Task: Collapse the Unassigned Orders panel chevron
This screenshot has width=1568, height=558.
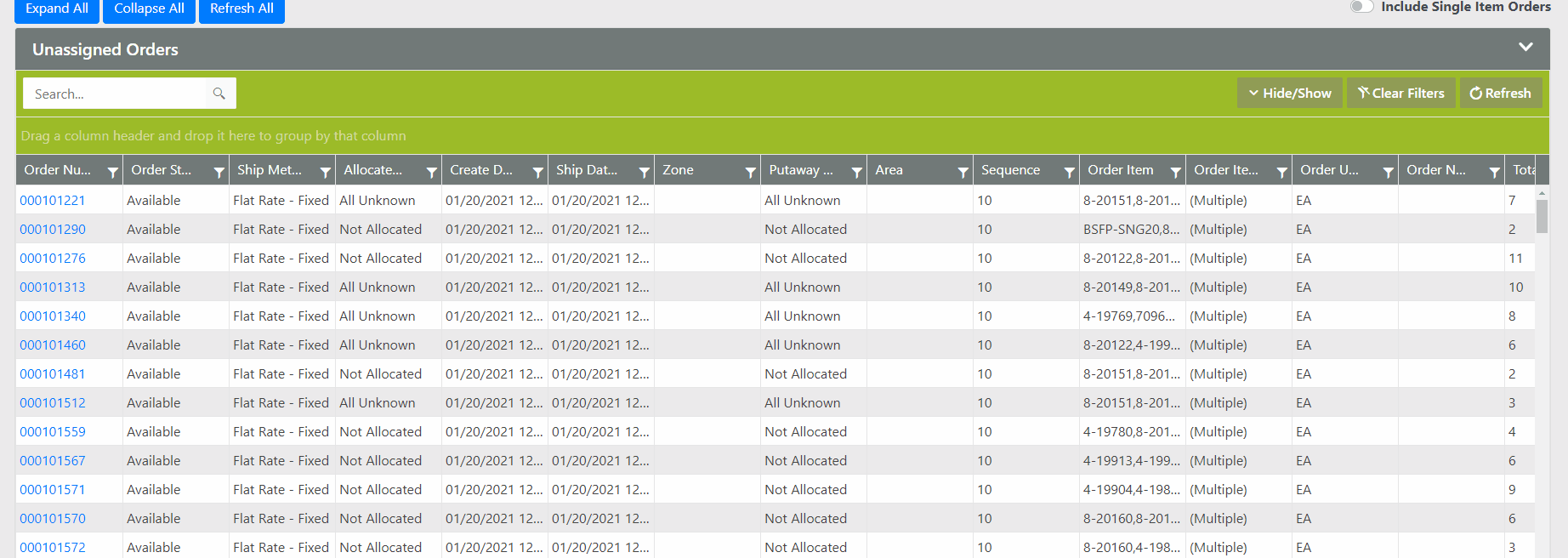Action: (x=1525, y=48)
